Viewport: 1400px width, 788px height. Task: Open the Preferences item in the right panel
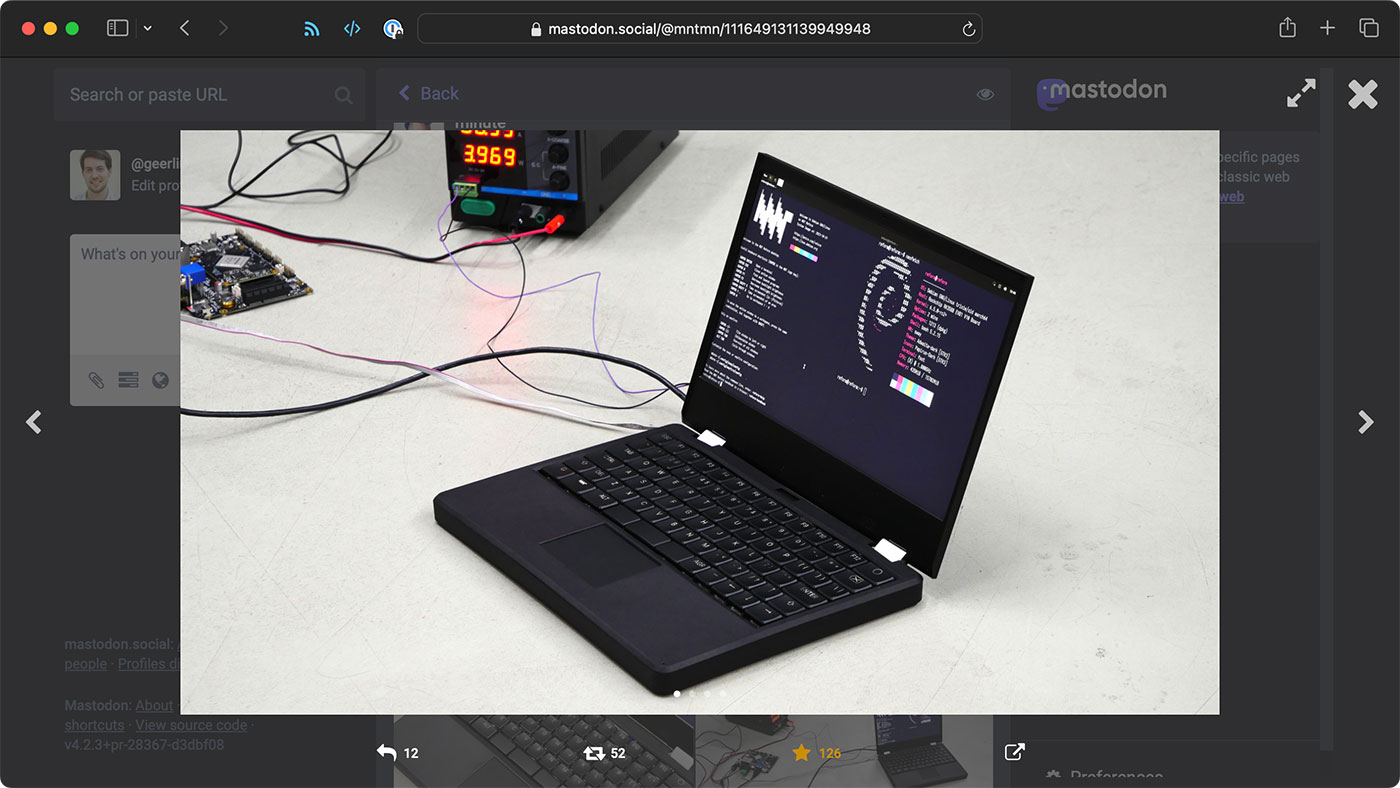click(x=1104, y=777)
